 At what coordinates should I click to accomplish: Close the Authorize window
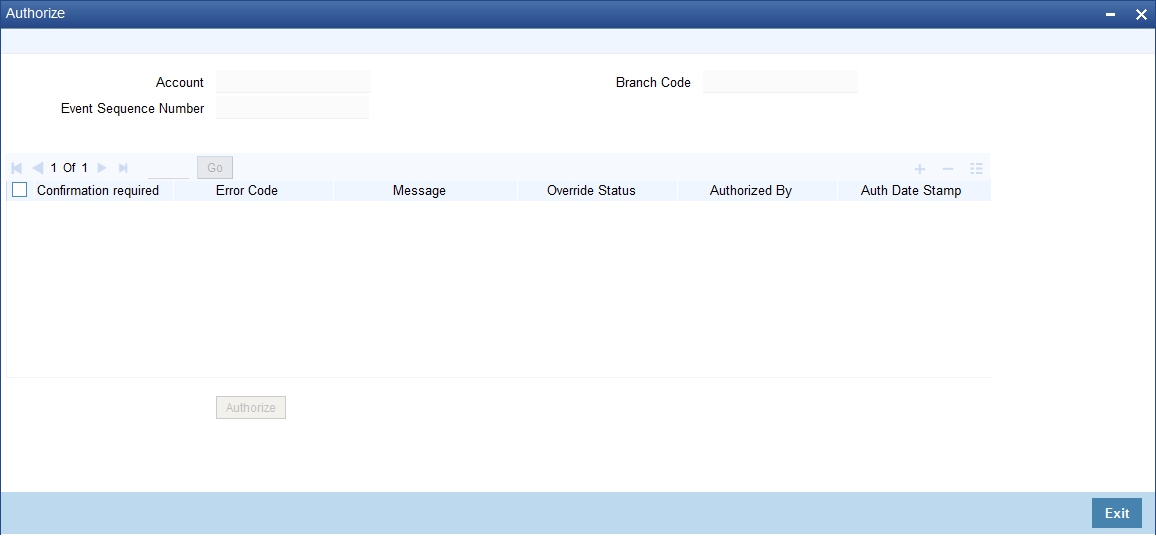coord(1141,14)
